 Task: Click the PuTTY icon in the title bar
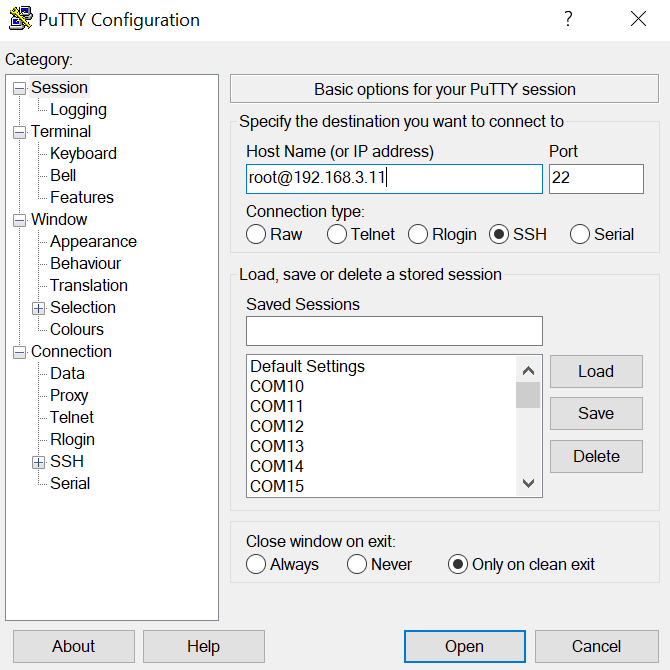click(21, 19)
